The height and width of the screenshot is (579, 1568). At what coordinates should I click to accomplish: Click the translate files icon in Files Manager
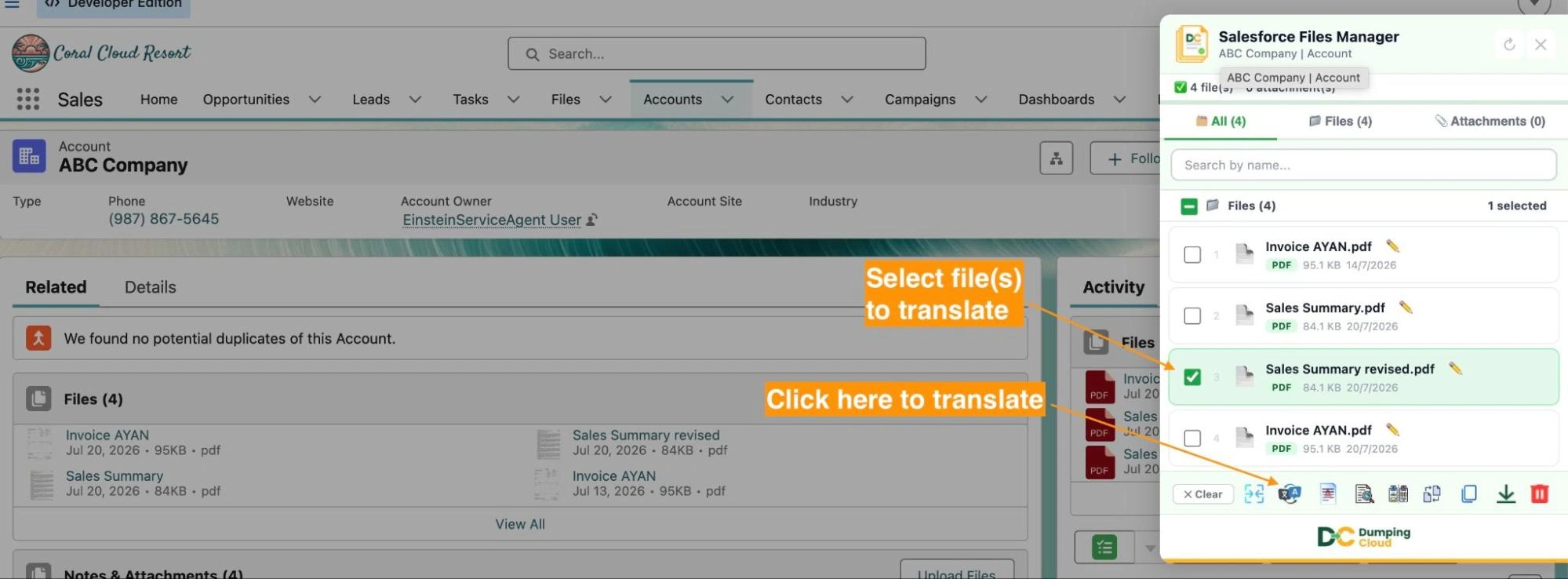[1290, 493]
